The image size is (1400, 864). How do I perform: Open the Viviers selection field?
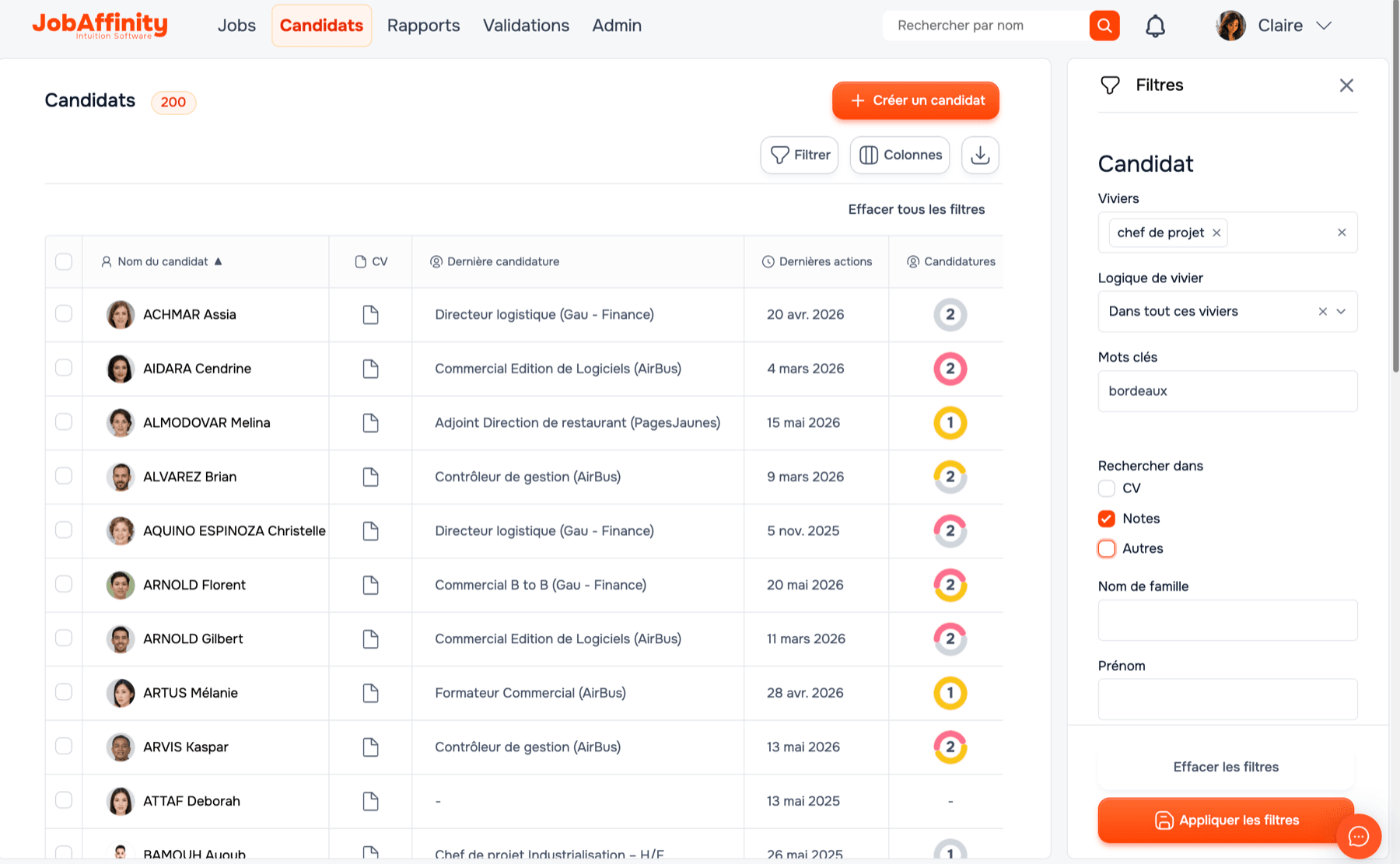[1227, 233]
